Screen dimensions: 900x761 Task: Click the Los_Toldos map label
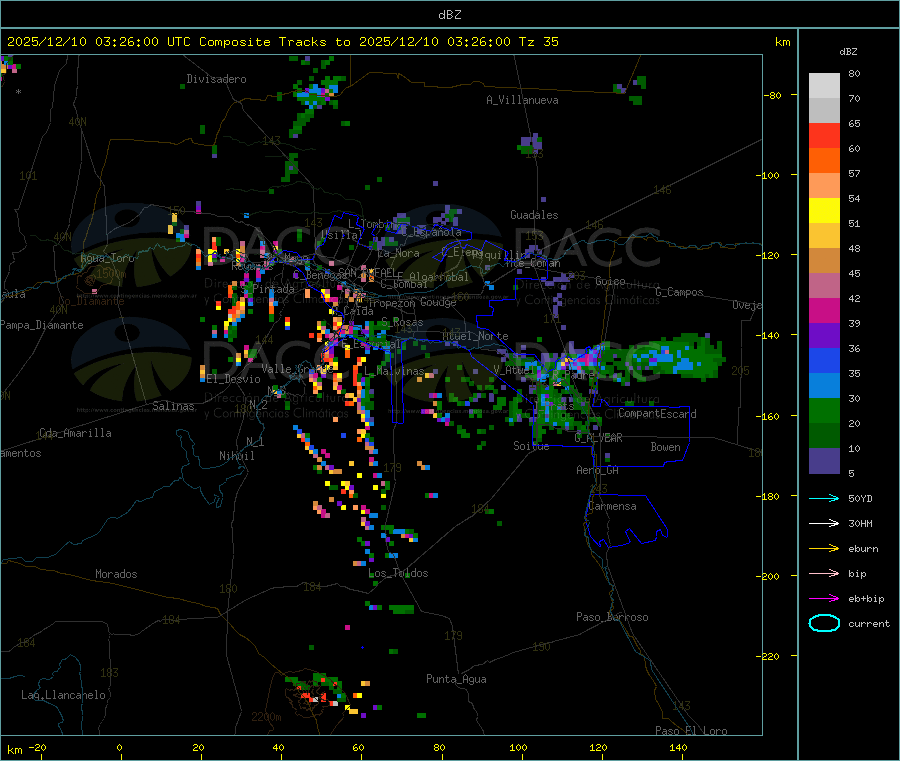pyautogui.click(x=398, y=573)
